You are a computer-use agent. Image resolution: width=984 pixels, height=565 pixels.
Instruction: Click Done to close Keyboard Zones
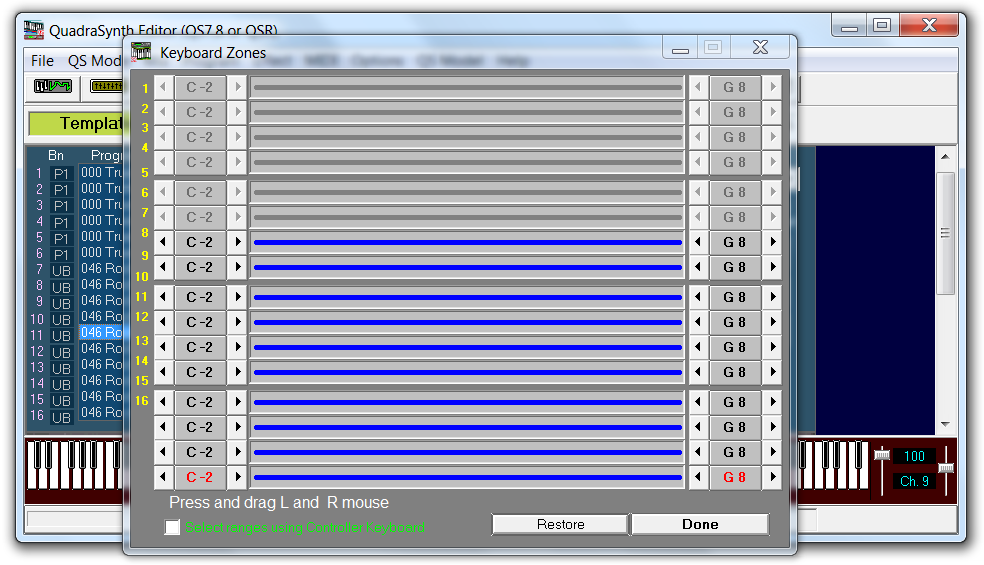click(699, 524)
